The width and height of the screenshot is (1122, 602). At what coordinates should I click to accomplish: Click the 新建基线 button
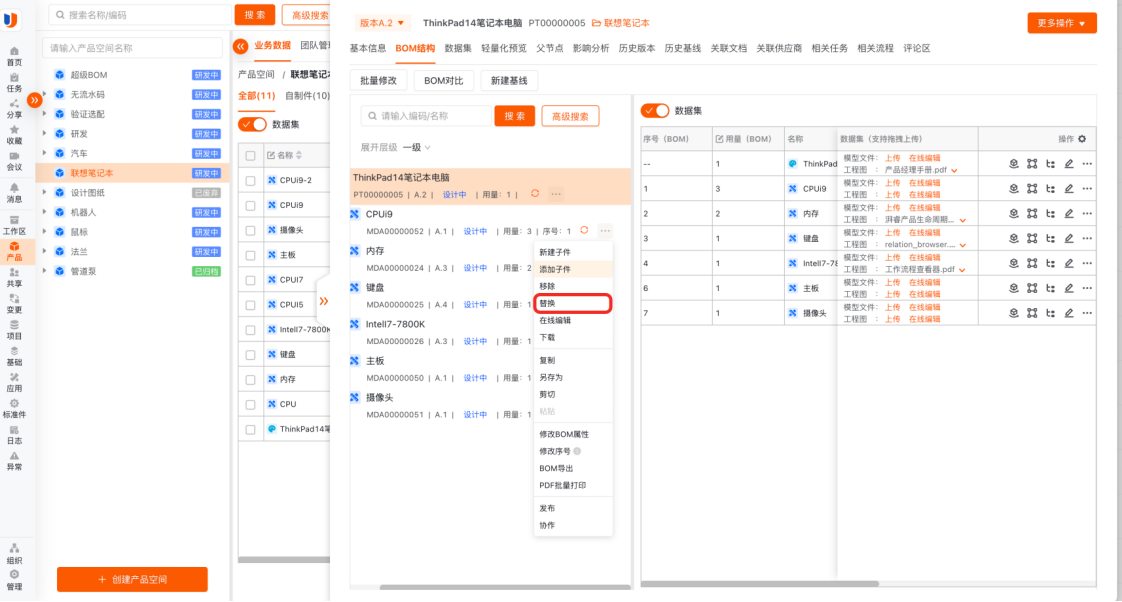click(509, 81)
